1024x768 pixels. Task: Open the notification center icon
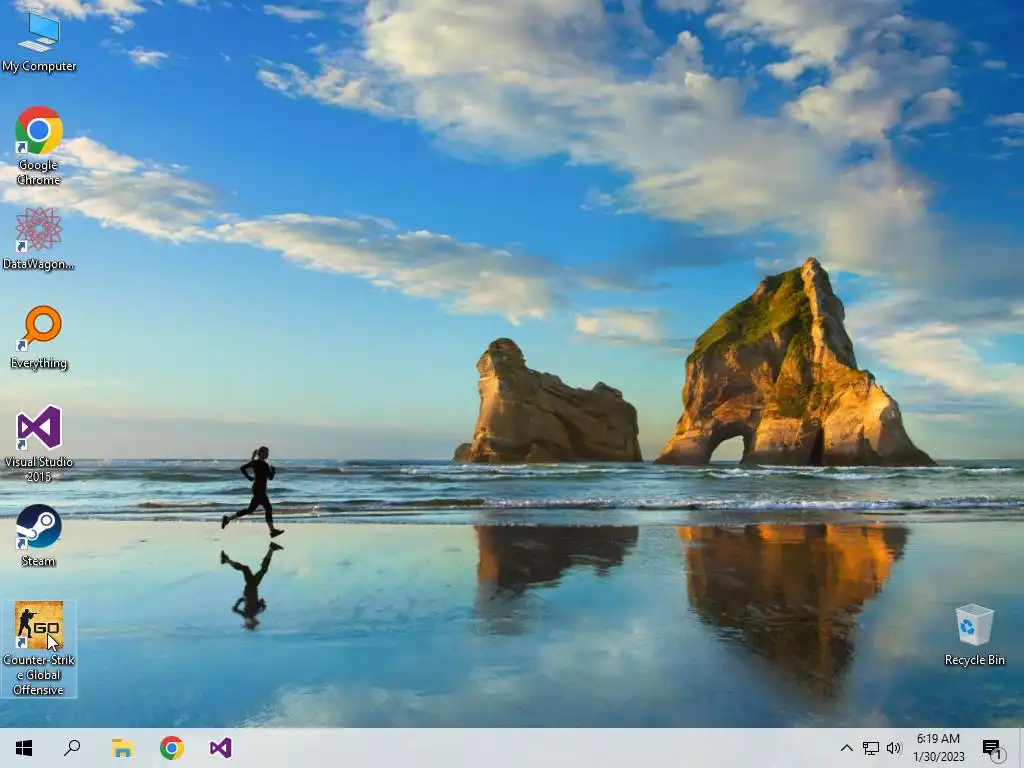click(x=993, y=748)
